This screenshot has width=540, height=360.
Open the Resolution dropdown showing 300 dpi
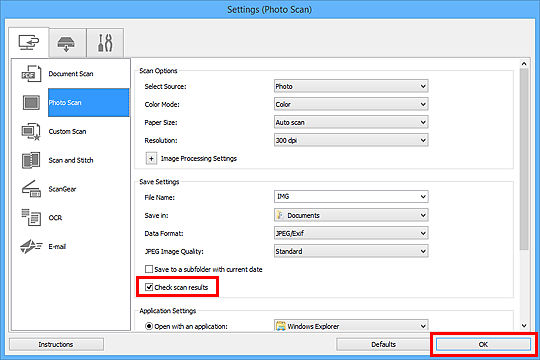351,140
